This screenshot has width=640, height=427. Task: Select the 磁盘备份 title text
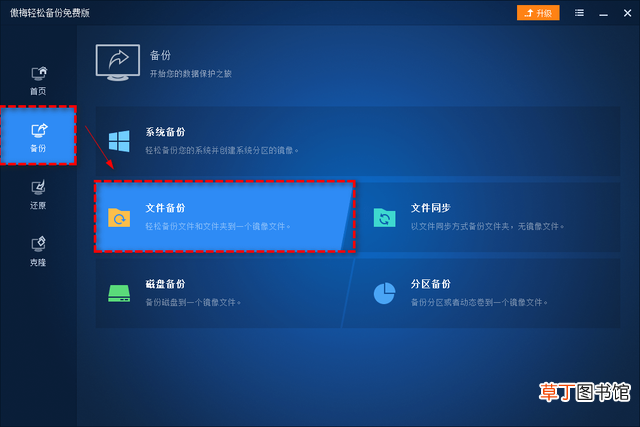165,284
